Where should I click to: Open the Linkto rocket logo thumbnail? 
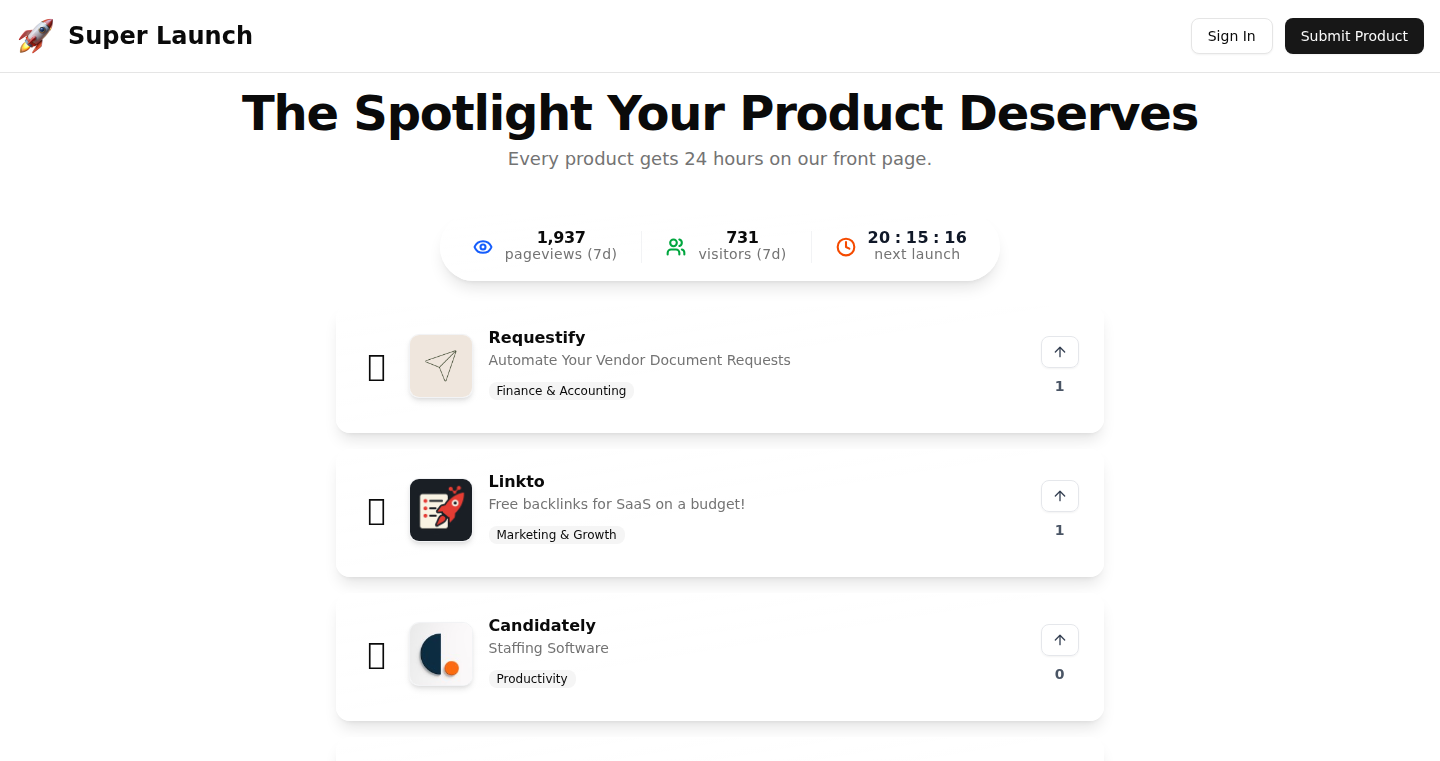[441, 510]
